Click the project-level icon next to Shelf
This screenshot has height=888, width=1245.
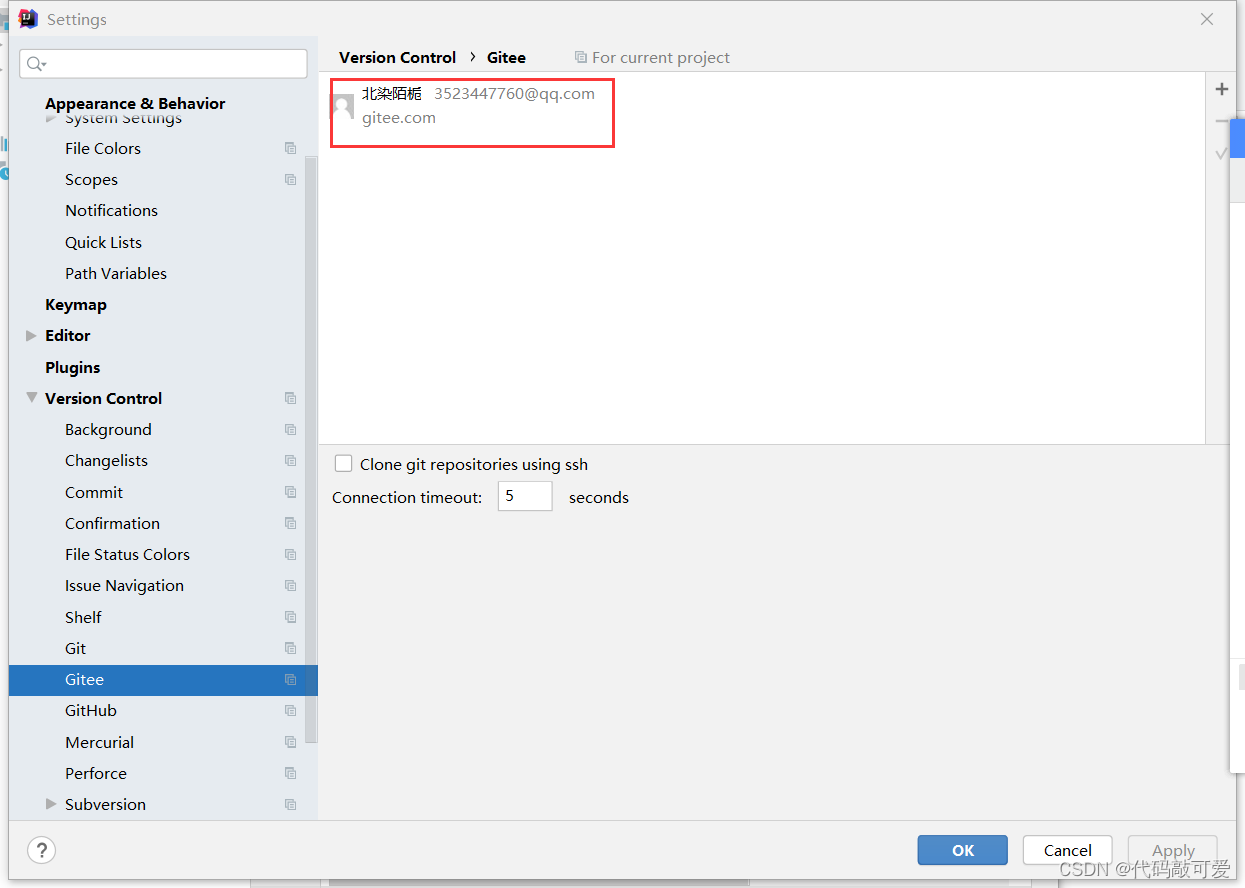click(x=290, y=617)
